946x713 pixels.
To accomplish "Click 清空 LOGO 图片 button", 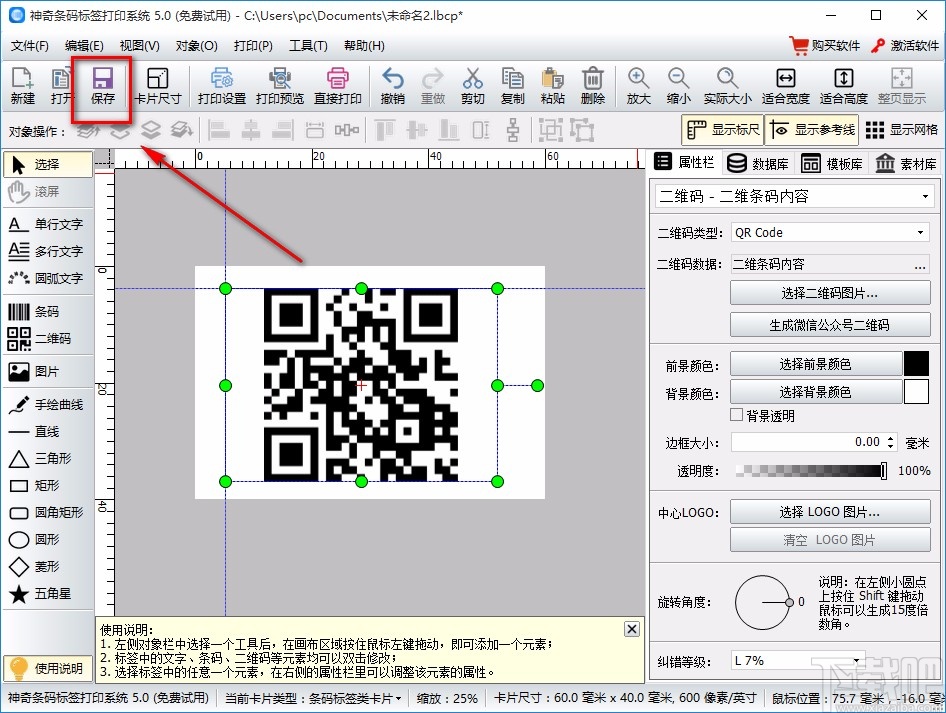I will (x=830, y=540).
